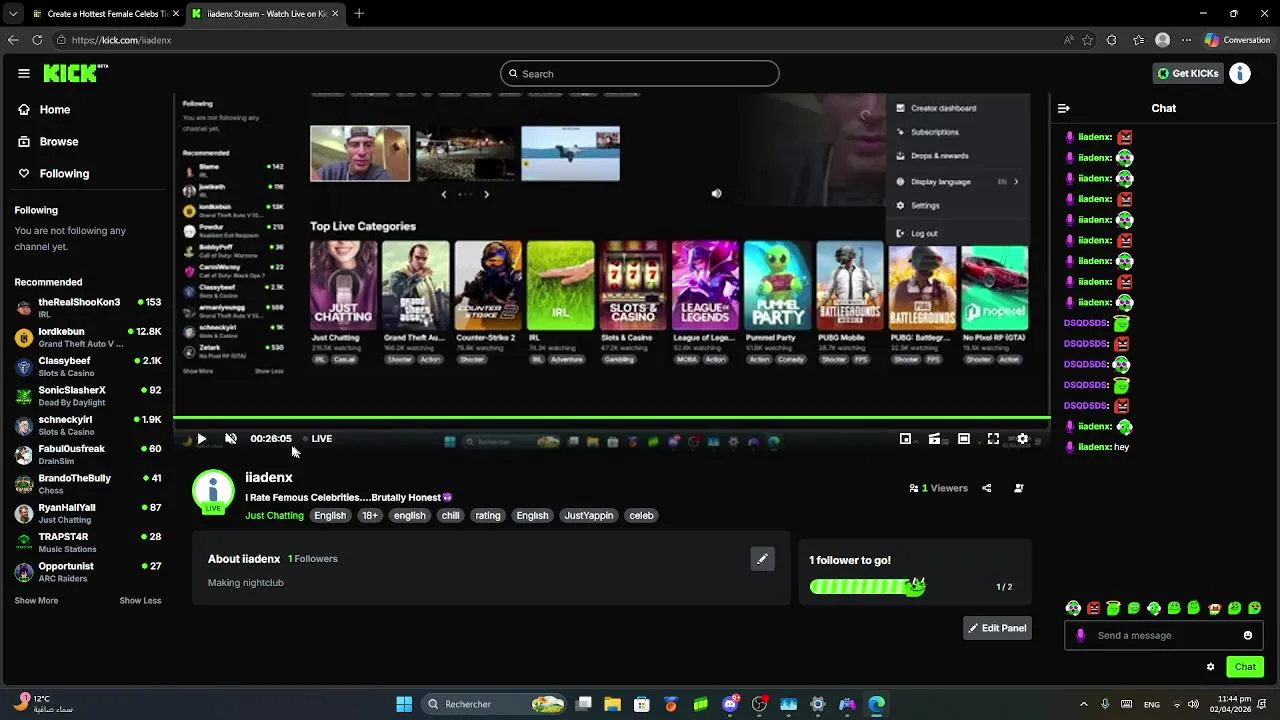Click the microphone icon in message box

[x=1080, y=635]
